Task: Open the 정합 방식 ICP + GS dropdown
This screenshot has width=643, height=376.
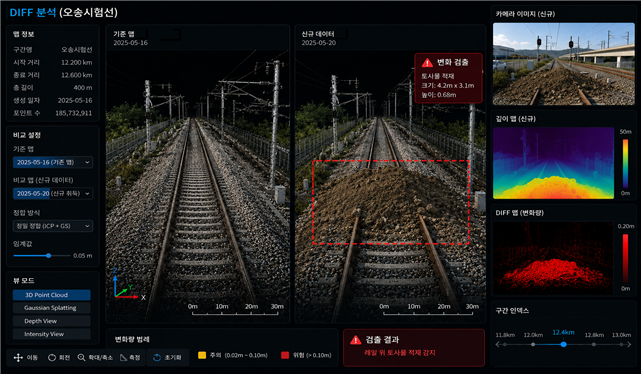Action: click(53, 226)
